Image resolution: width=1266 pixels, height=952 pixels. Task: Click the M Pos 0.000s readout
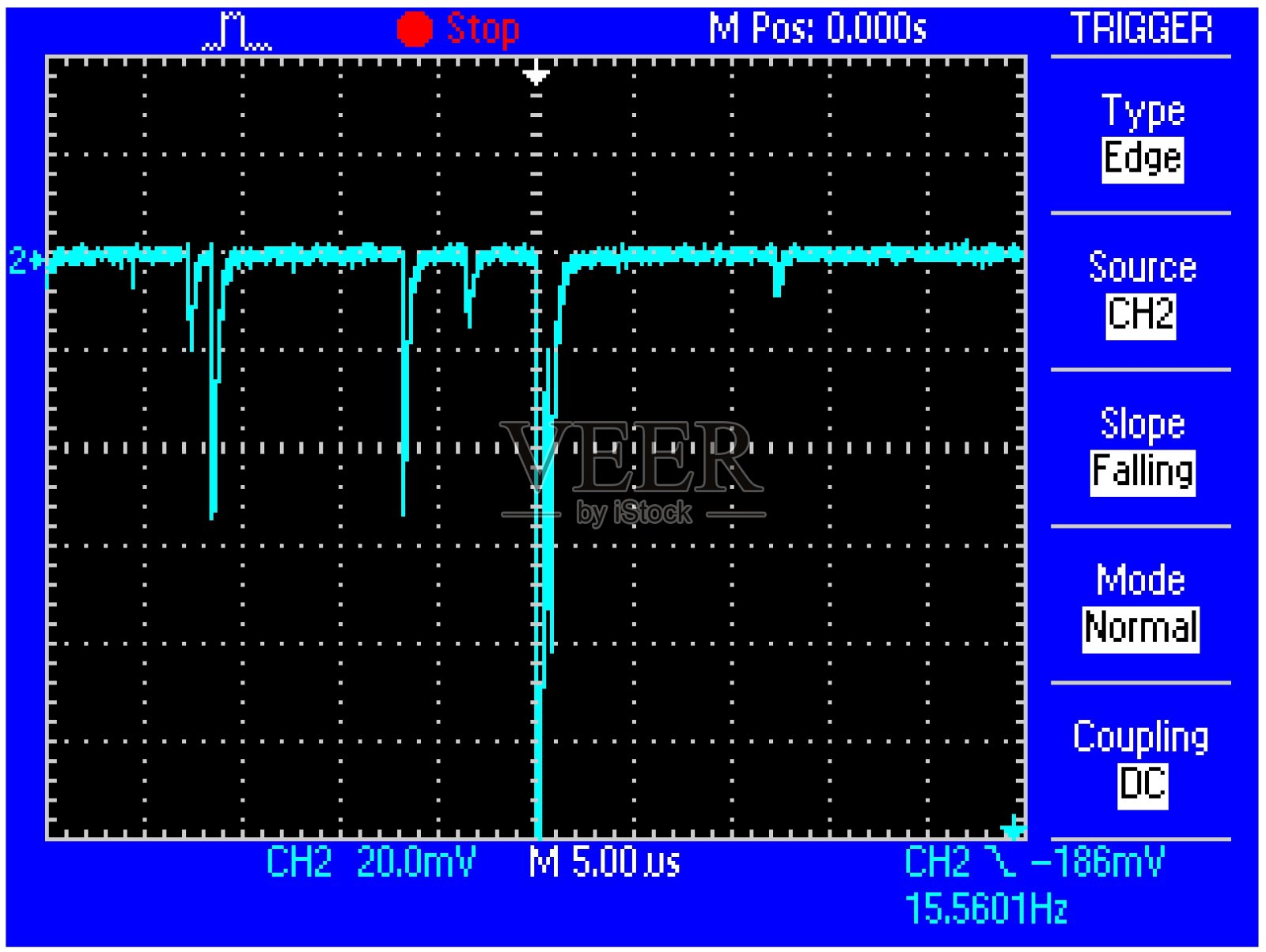(817, 29)
